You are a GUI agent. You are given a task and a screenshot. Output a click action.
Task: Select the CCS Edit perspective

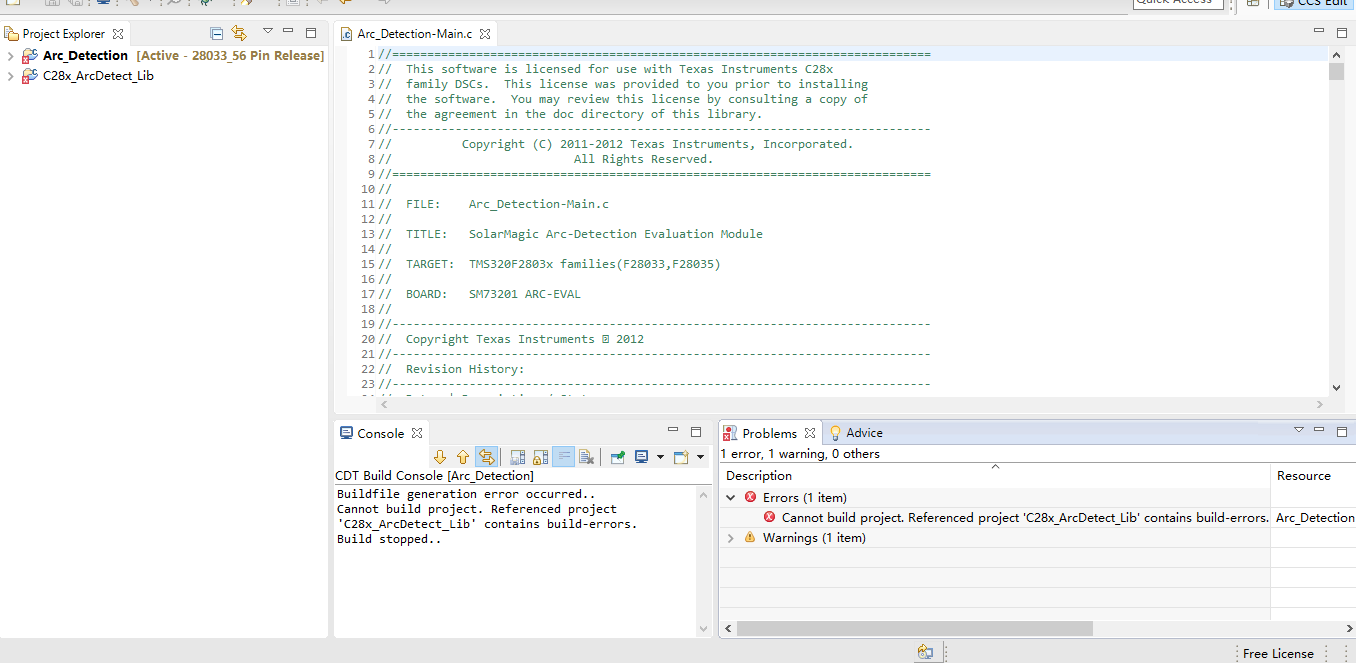point(1313,3)
